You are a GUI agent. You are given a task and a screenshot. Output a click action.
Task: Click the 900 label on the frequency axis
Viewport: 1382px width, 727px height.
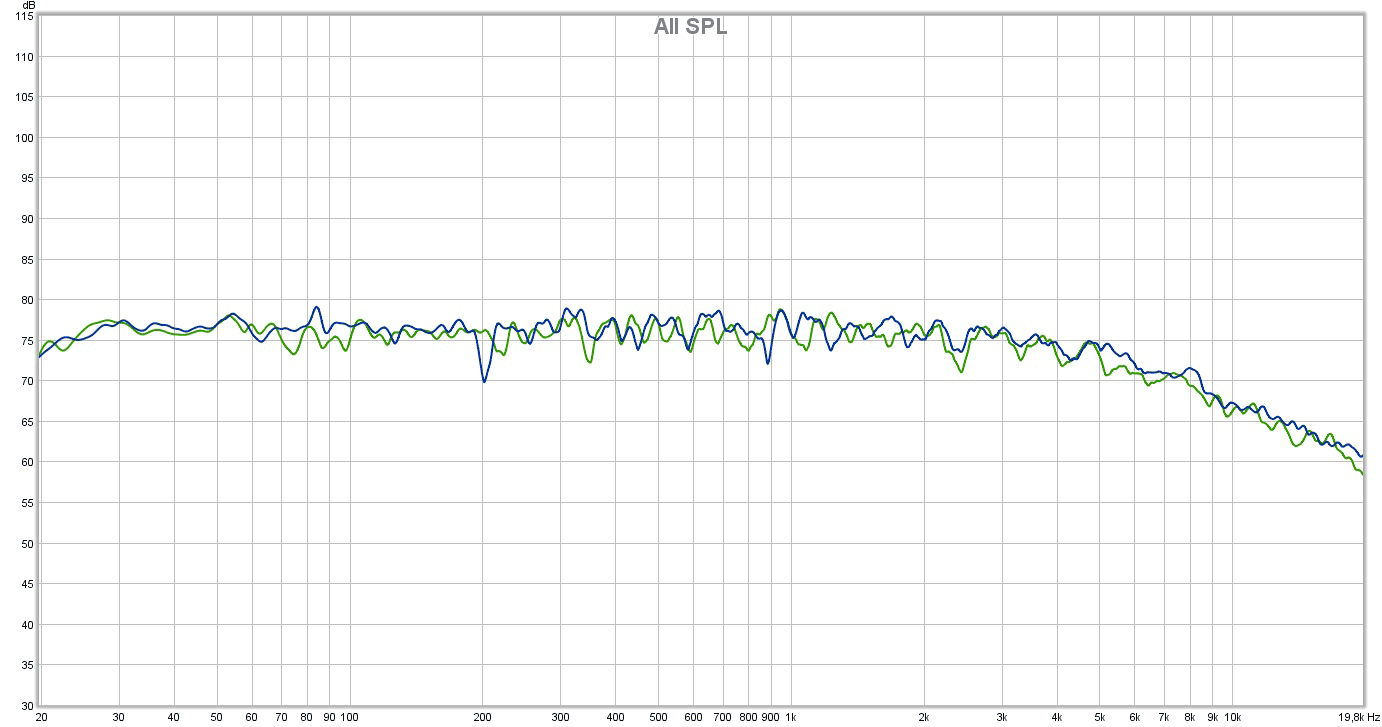(771, 717)
